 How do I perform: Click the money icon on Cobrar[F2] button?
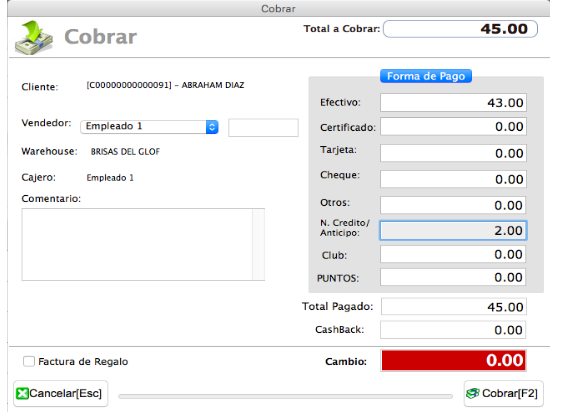point(473,393)
